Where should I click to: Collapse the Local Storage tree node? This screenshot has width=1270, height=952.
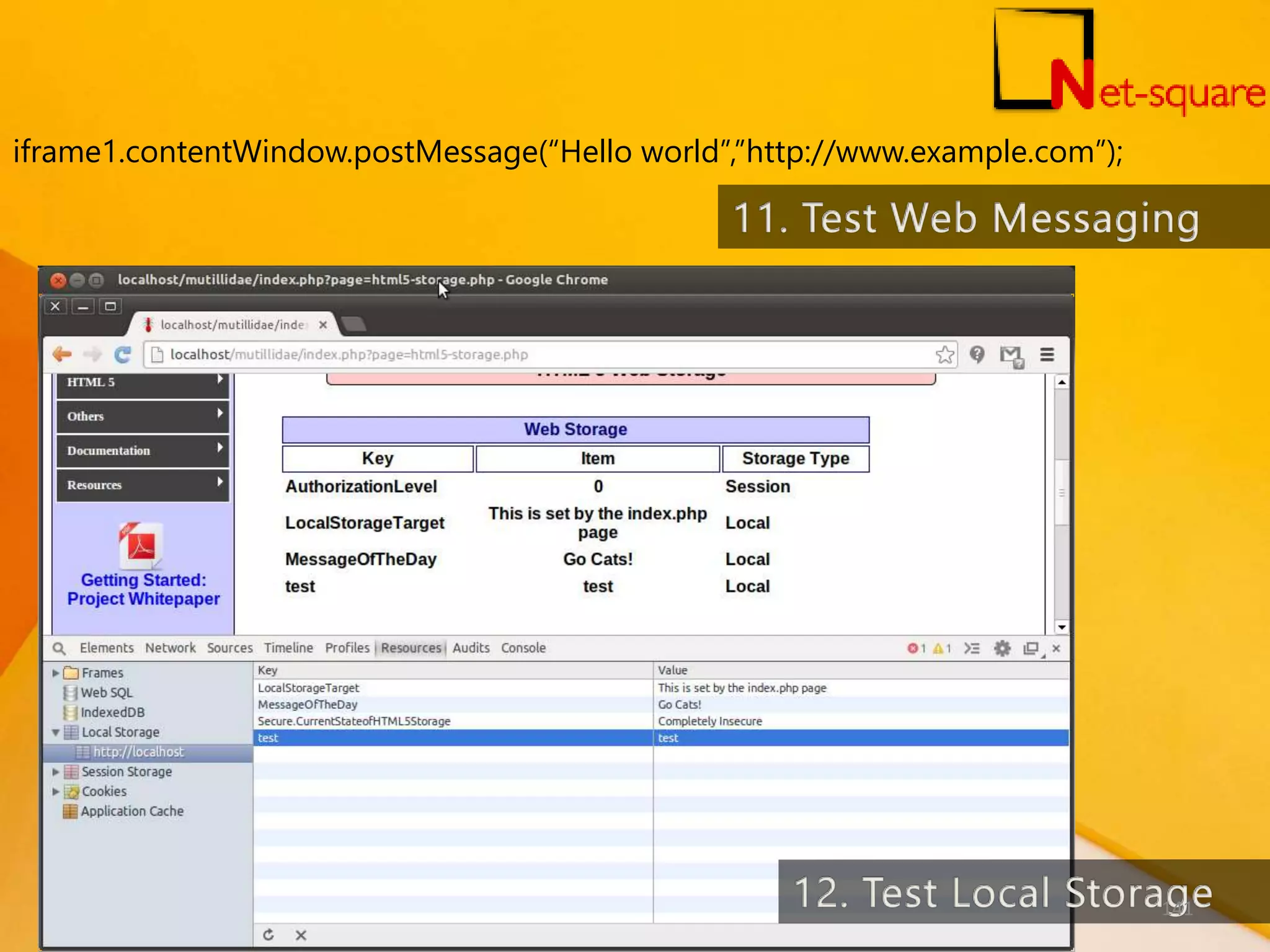click(56, 733)
